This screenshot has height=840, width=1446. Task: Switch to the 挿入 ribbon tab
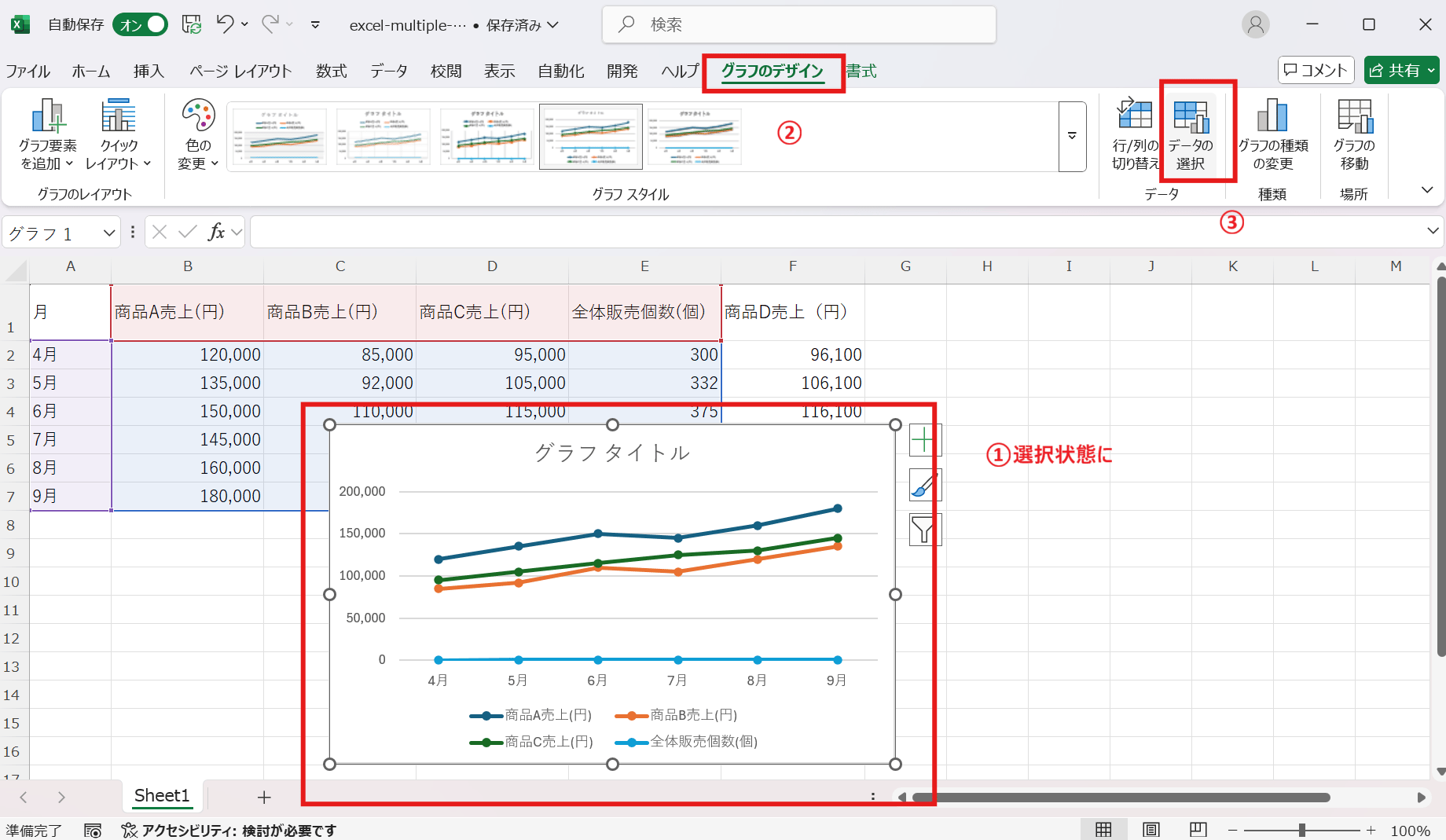coord(149,71)
